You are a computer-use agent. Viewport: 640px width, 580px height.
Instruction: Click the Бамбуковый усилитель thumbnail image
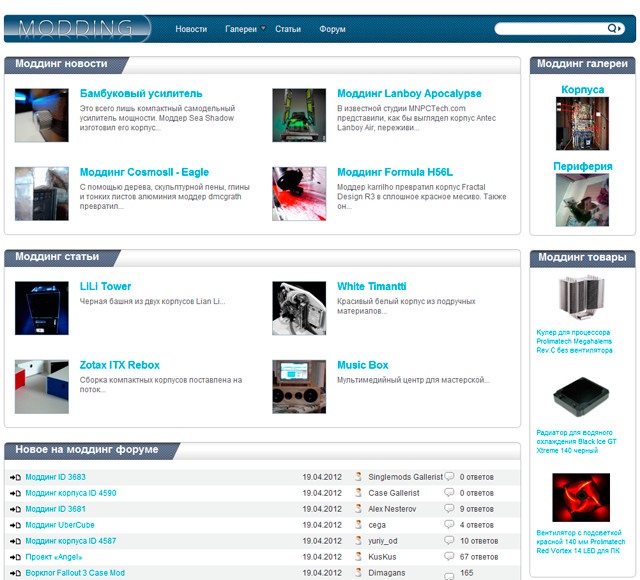click(42, 115)
